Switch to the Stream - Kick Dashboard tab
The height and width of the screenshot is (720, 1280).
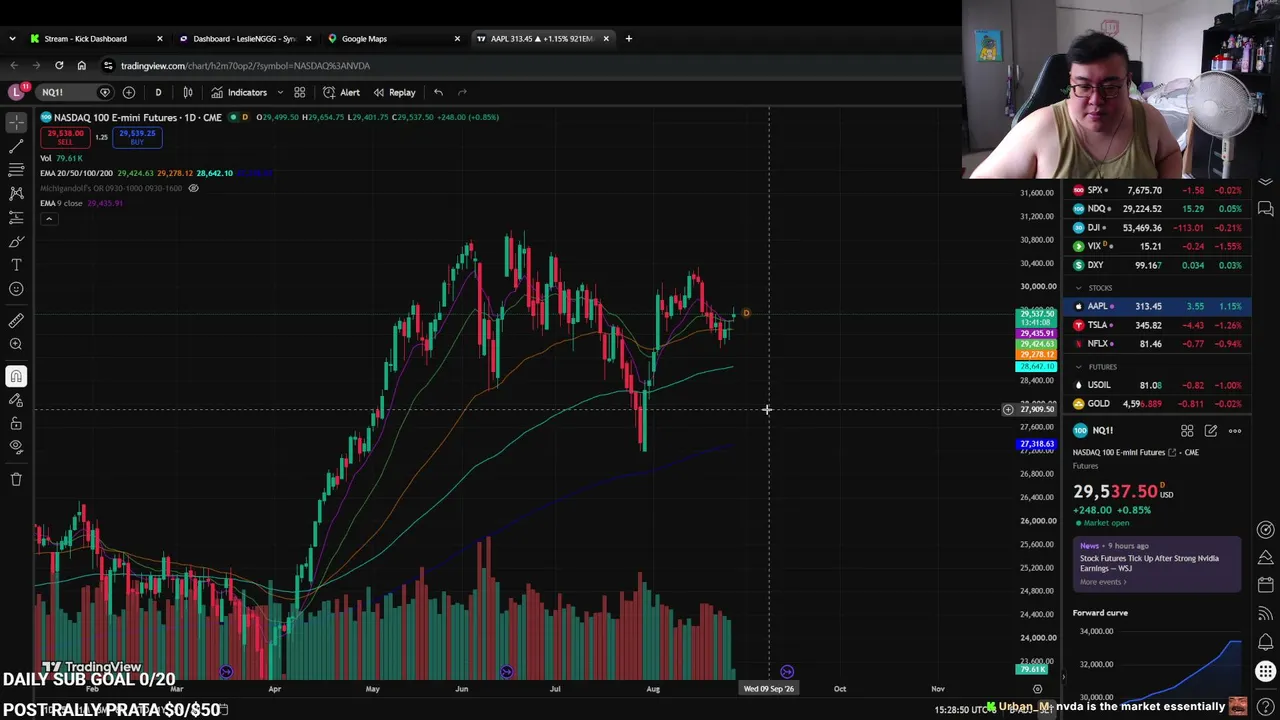click(x=95, y=39)
